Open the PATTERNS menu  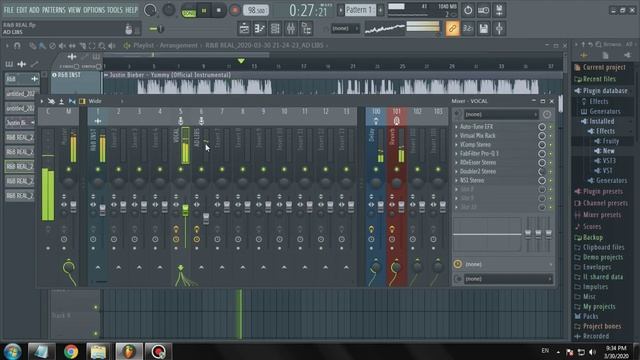[x=53, y=10]
